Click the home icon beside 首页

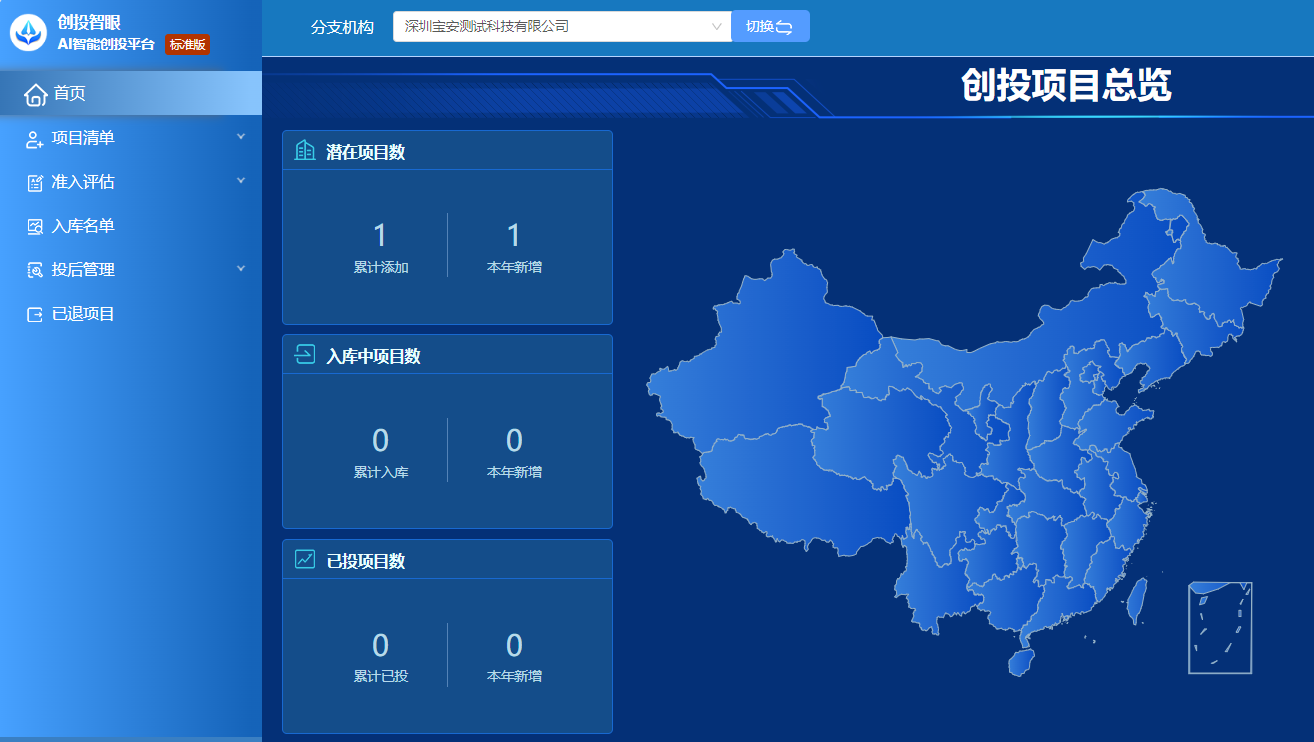point(35,94)
